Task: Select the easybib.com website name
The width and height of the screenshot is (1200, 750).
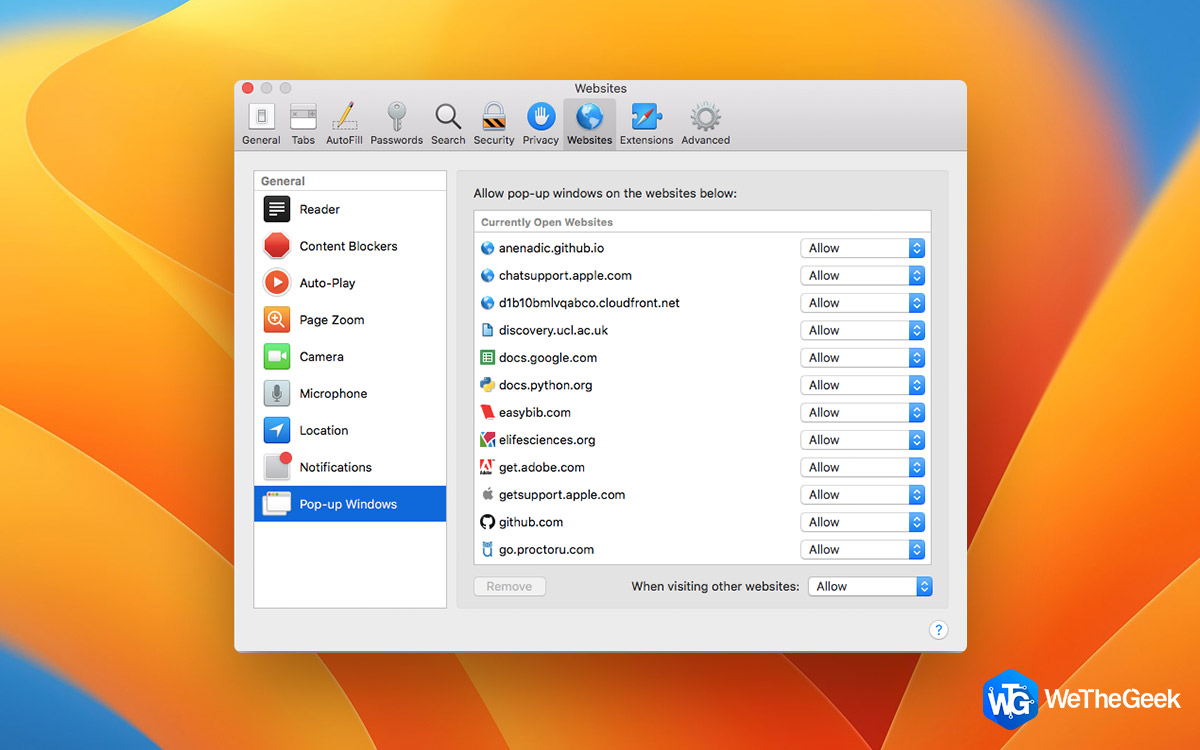Action: pos(535,412)
